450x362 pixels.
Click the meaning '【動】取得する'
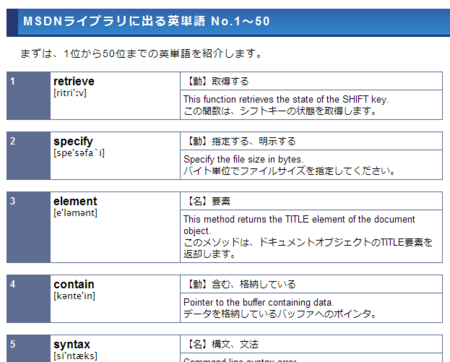(x=217, y=81)
